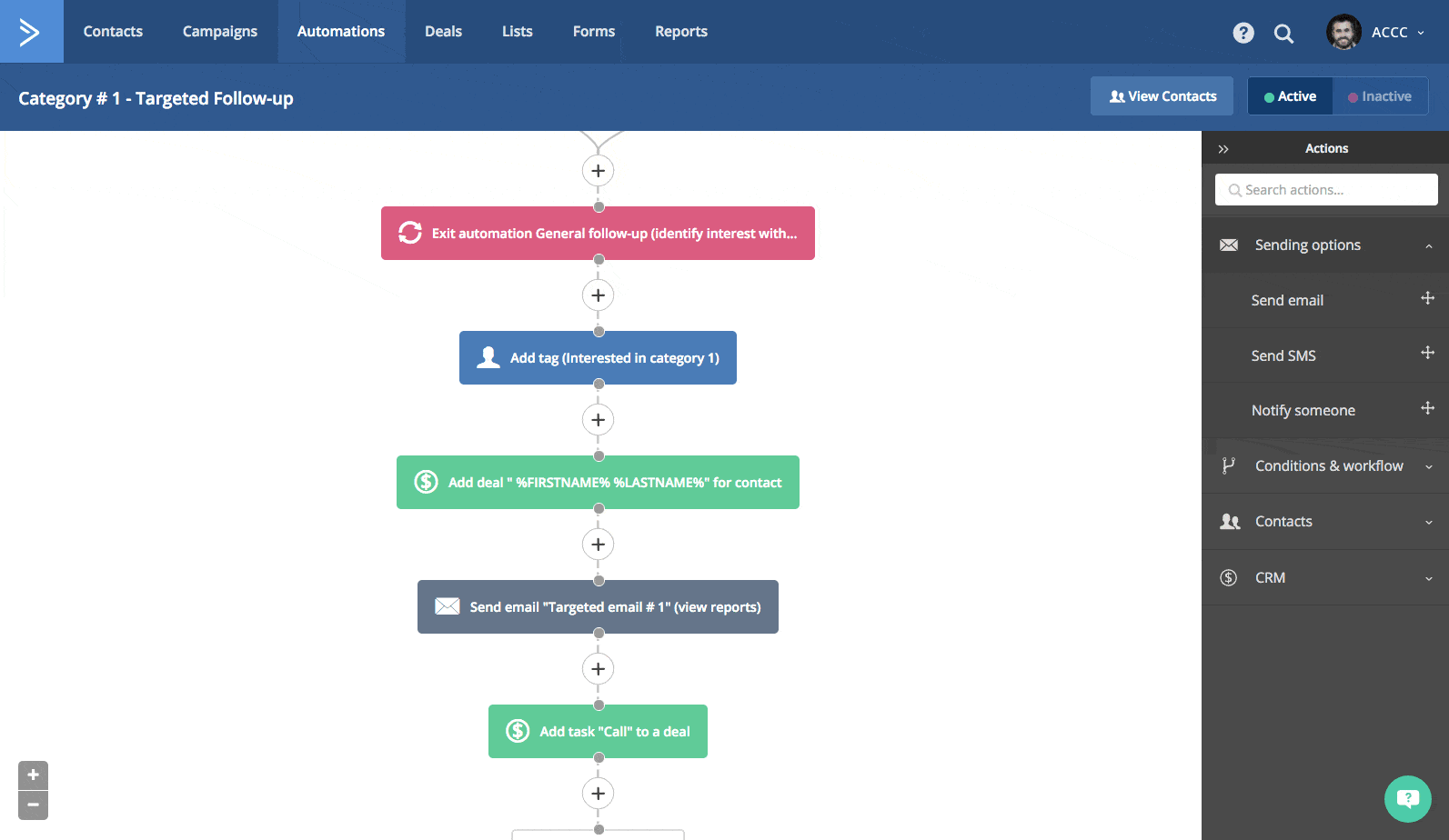Open the Reports menu
This screenshot has width=1449, height=840.
(x=680, y=32)
